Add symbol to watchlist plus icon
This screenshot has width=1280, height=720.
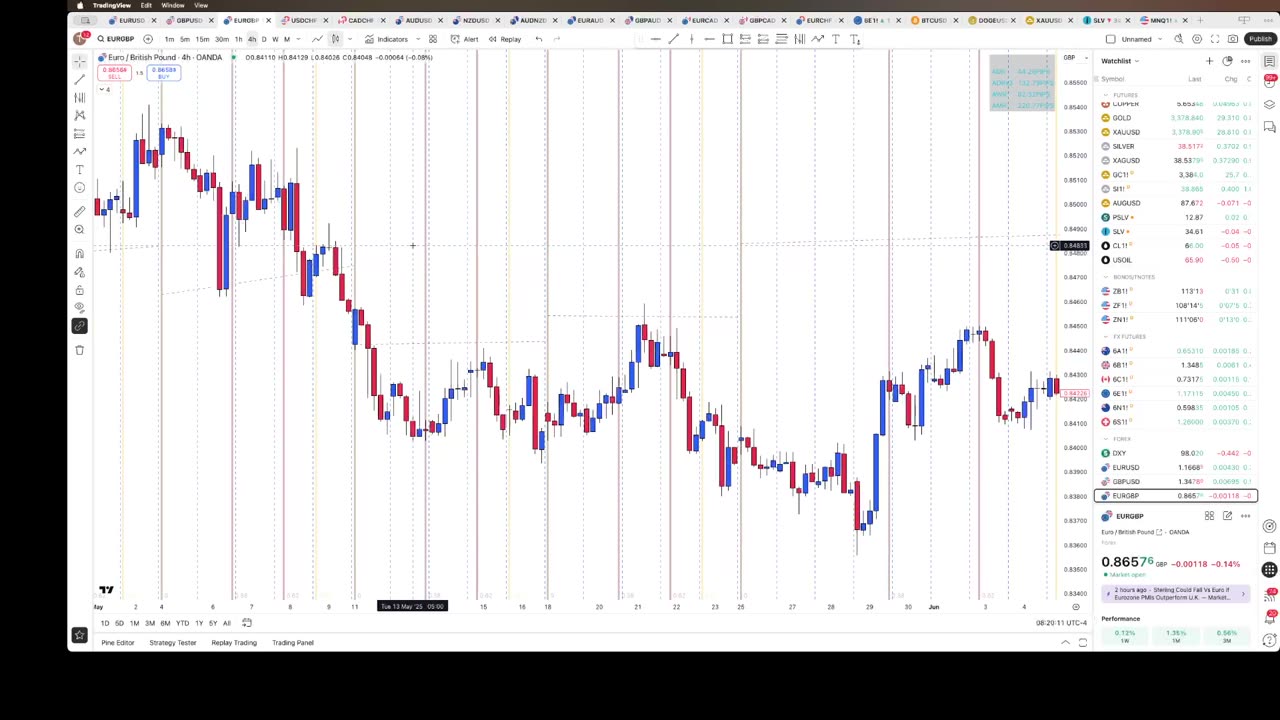click(1209, 61)
